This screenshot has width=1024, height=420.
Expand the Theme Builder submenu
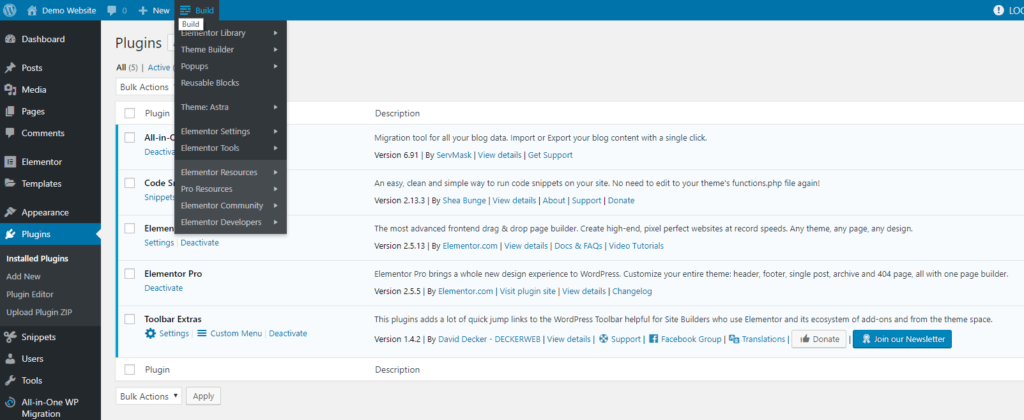[231, 50]
